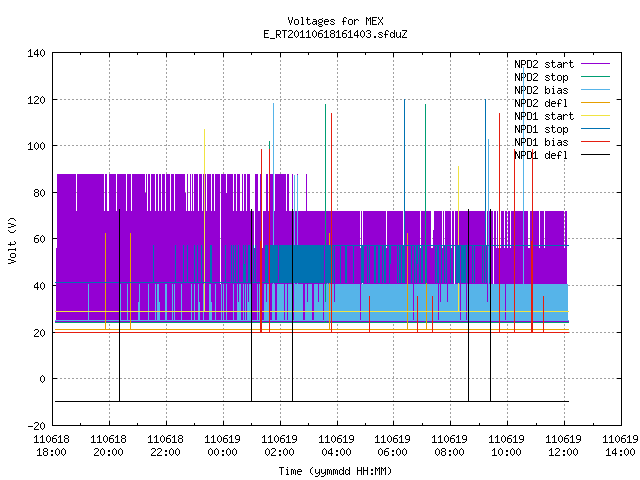This screenshot has height=480, width=640.
Task: Click the 'Voltages for MEX' chart title
Action: click(336, 21)
